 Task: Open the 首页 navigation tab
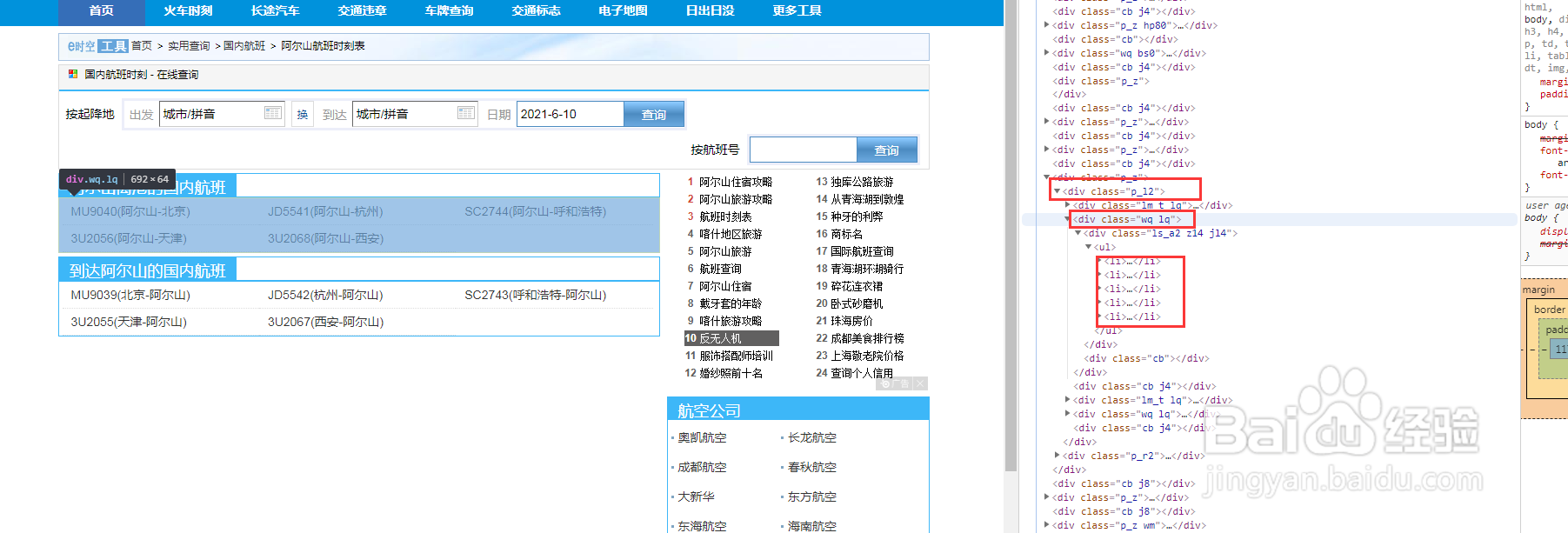(102, 11)
